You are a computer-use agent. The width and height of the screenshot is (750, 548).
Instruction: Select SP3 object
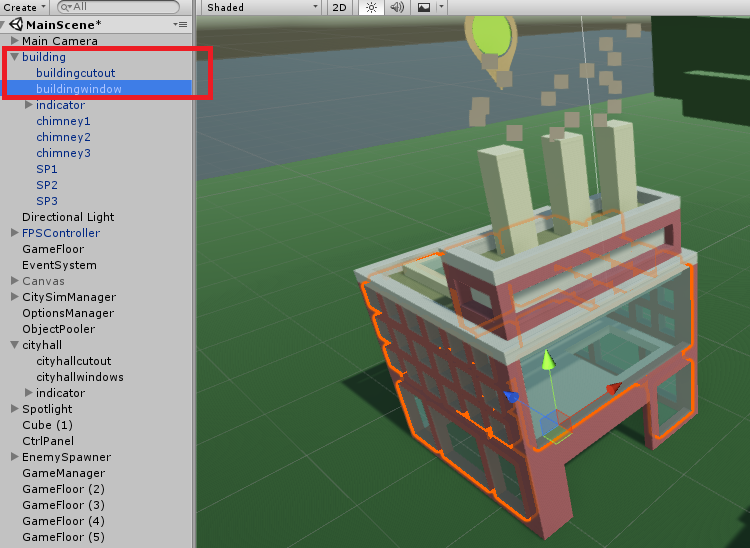(x=47, y=201)
